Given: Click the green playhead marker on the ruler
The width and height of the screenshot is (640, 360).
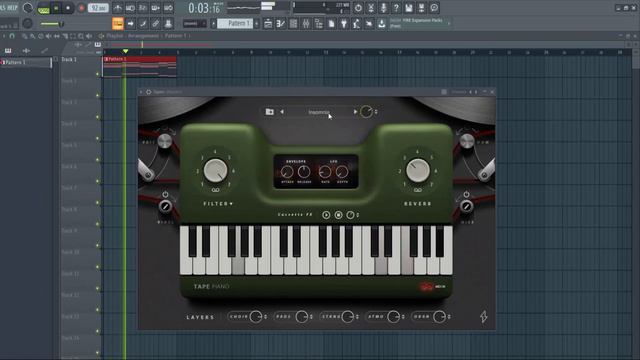Looking at the screenshot, I should [x=126, y=51].
